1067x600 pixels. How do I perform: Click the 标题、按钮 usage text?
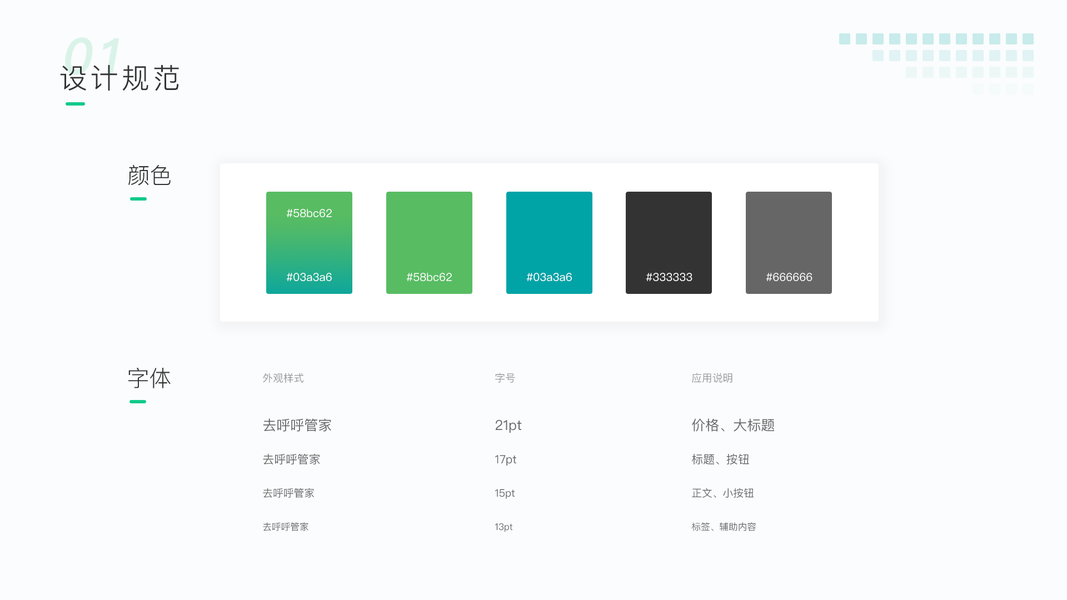[720, 459]
